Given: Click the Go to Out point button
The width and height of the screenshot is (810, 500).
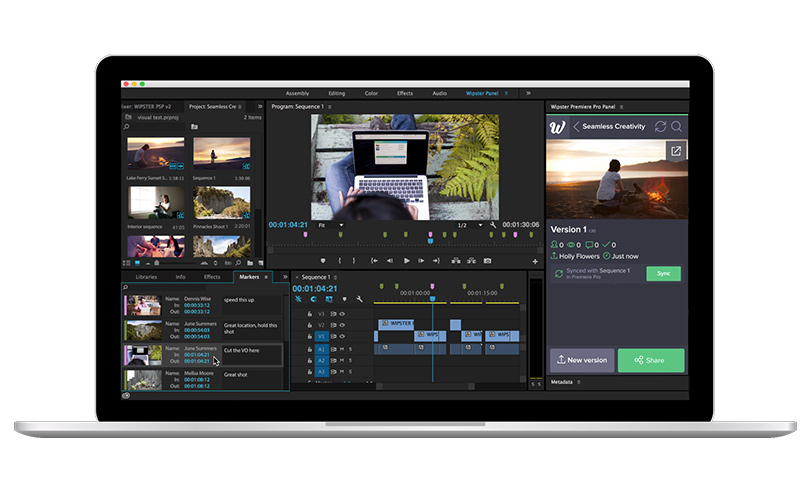Looking at the screenshot, I should pyautogui.click(x=437, y=261).
